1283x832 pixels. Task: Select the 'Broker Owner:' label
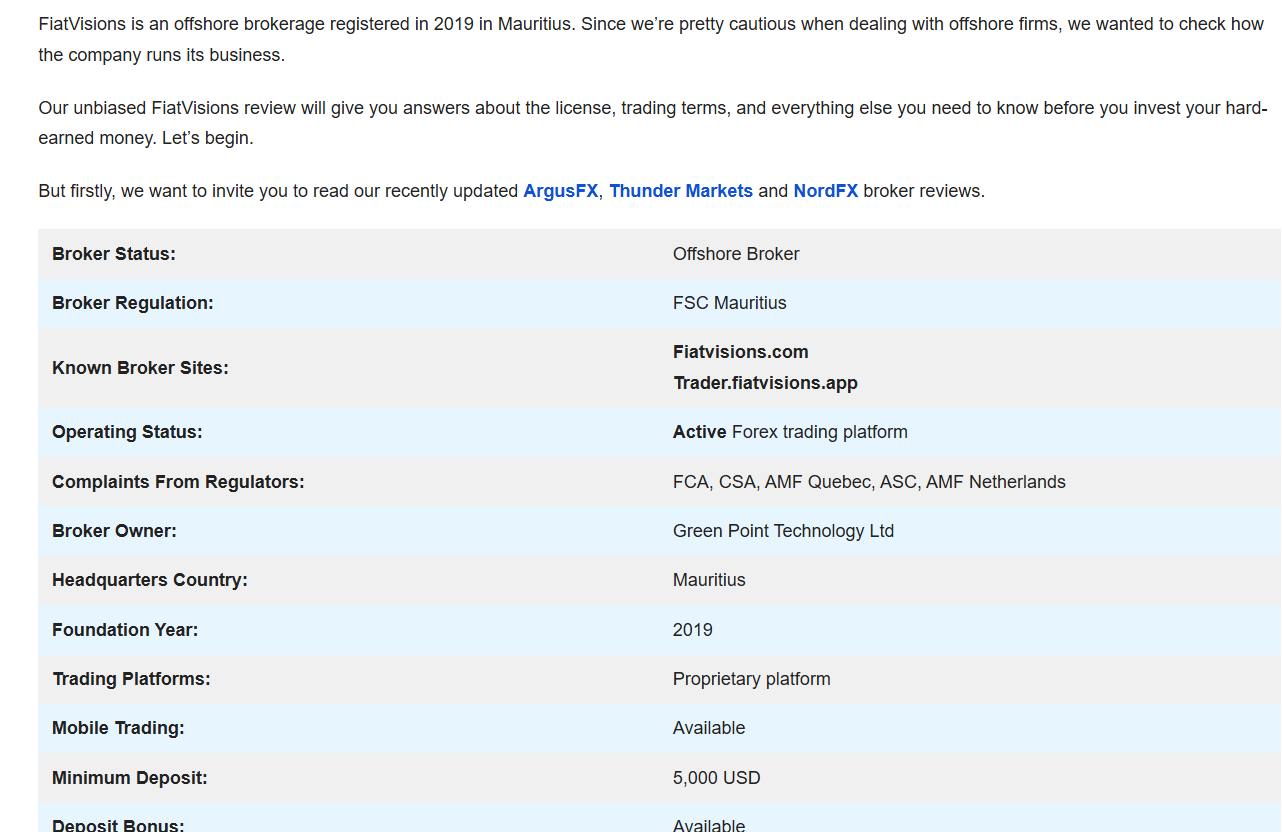114,531
